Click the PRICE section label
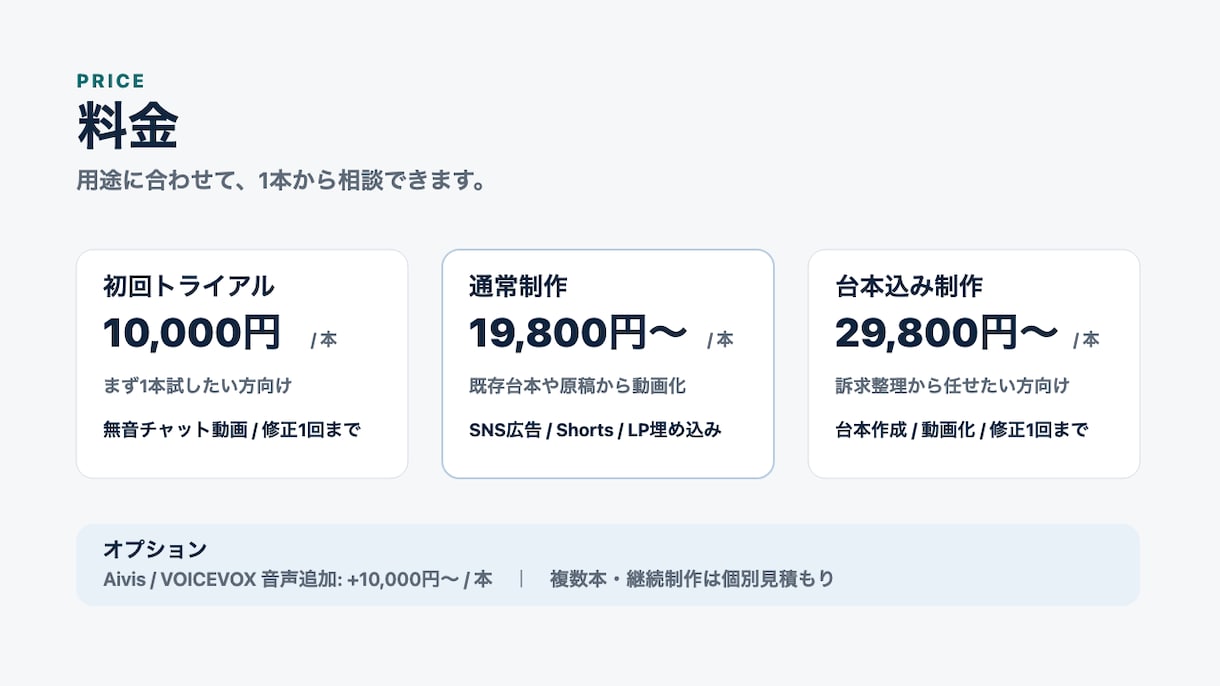The image size is (1220, 686). [111, 81]
